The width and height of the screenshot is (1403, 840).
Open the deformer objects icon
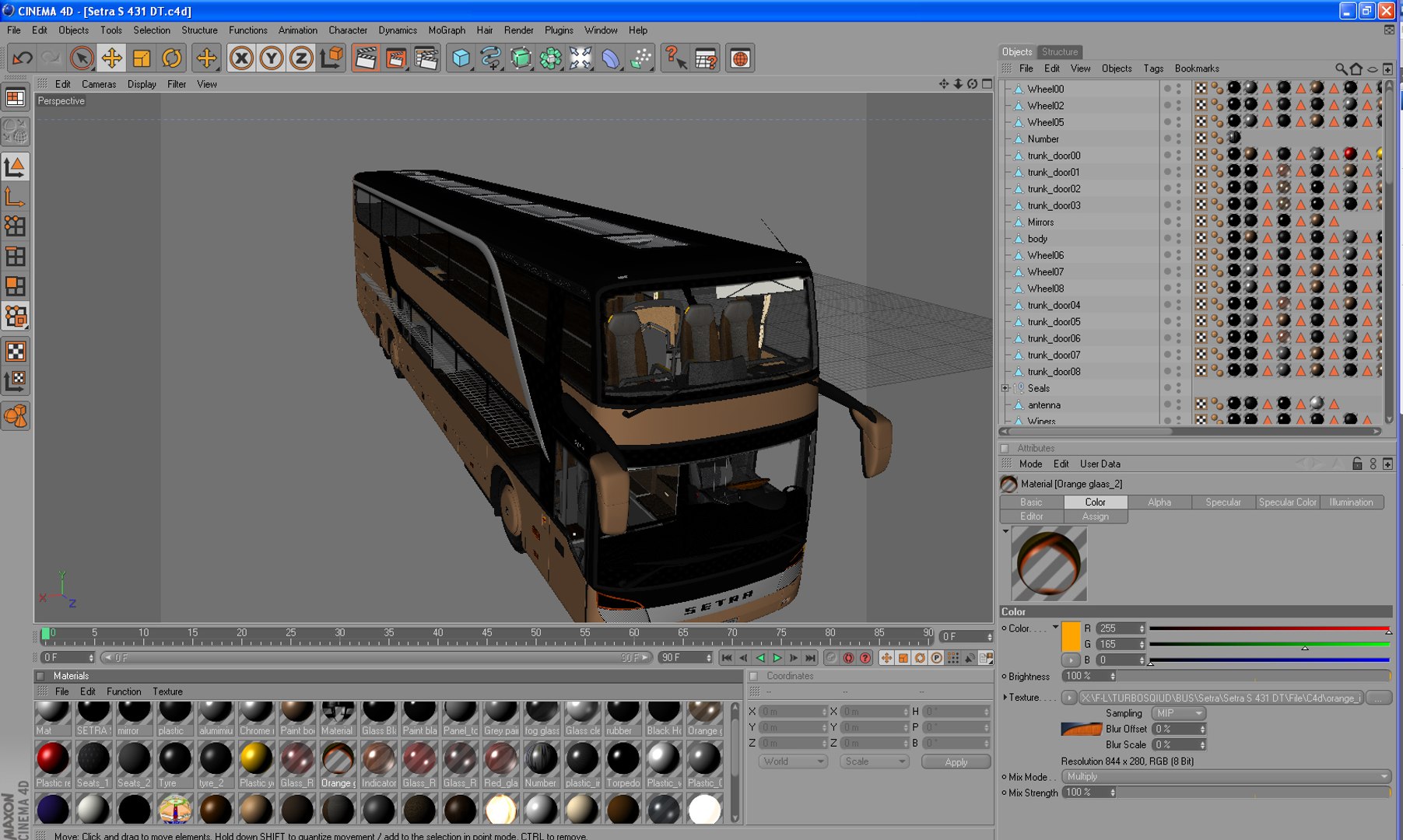[611, 58]
